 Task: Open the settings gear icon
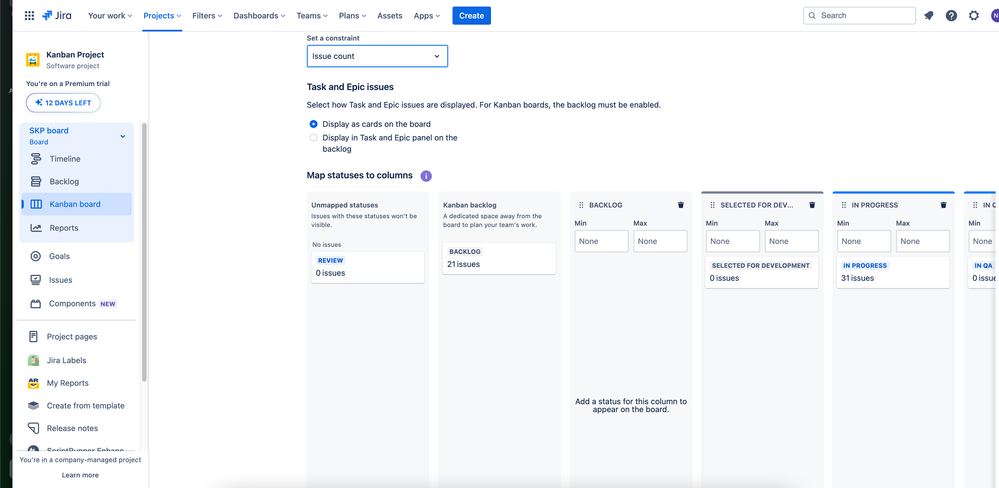[974, 16]
